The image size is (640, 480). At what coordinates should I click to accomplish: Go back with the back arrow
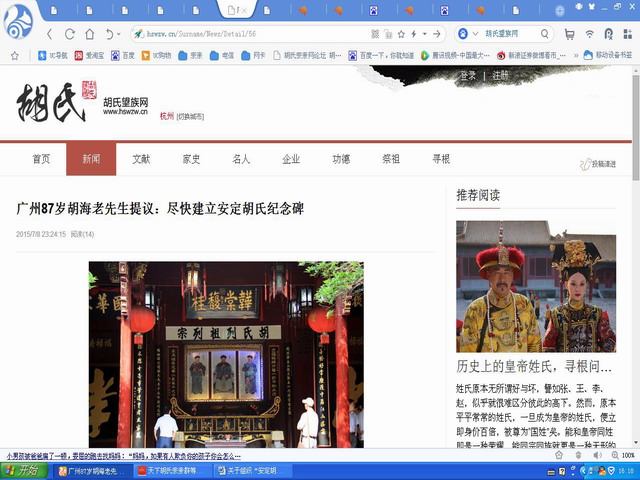point(49,34)
